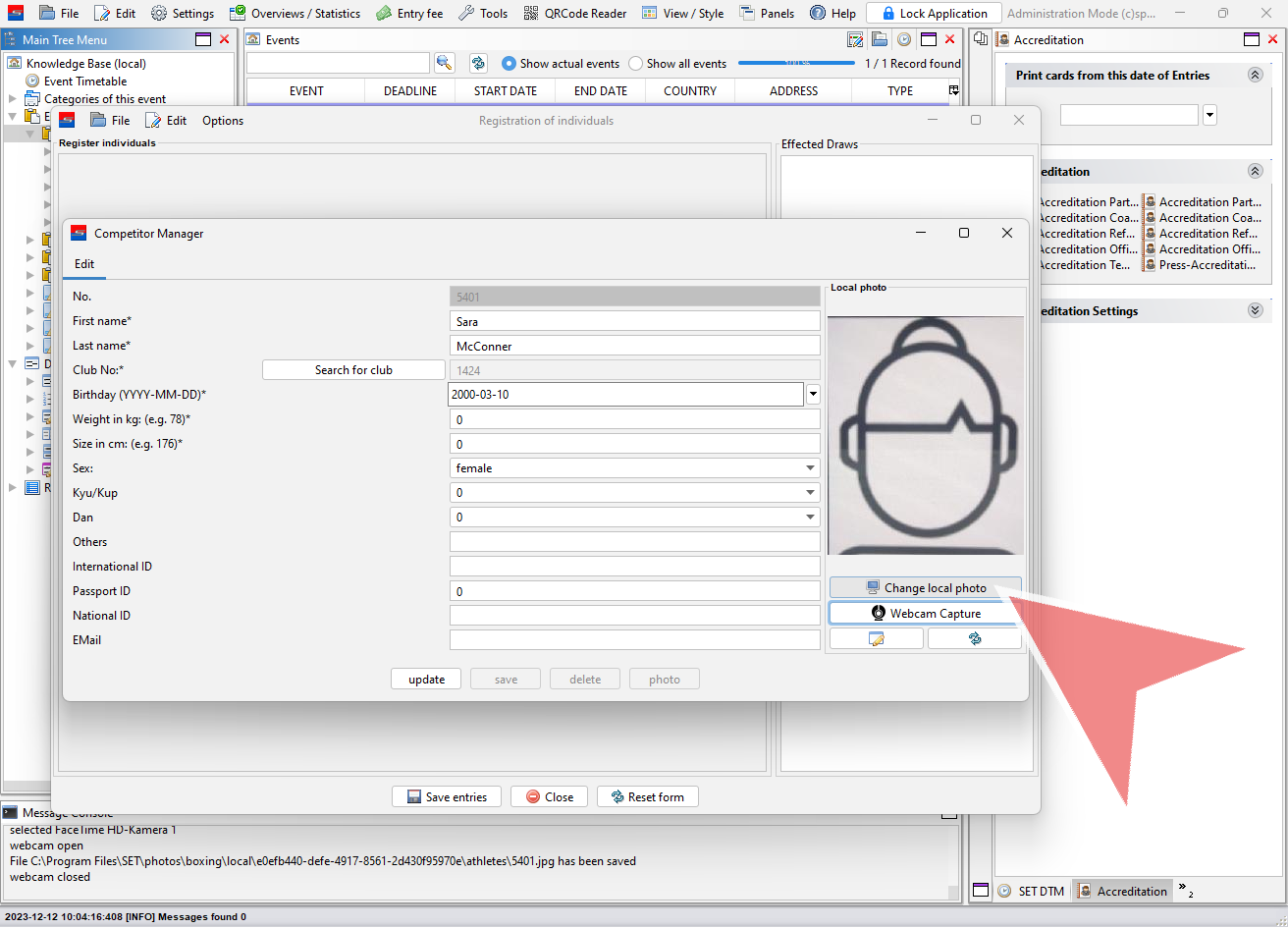Expand the Accreditation Settings section
Viewport: 1288px width, 928px height.
pyautogui.click(x=1255, y=310)
